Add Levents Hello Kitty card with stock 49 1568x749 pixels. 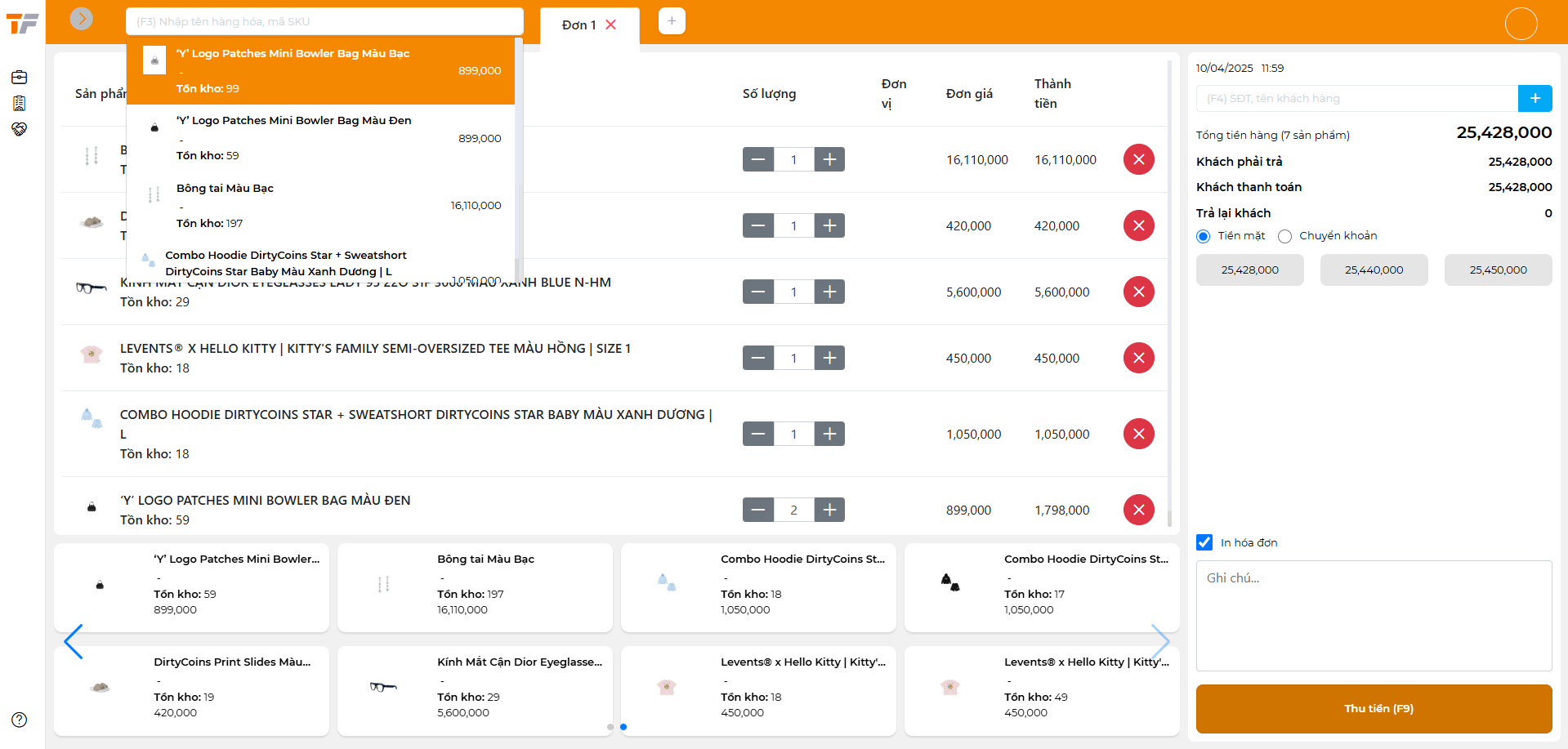(1042, 691)
